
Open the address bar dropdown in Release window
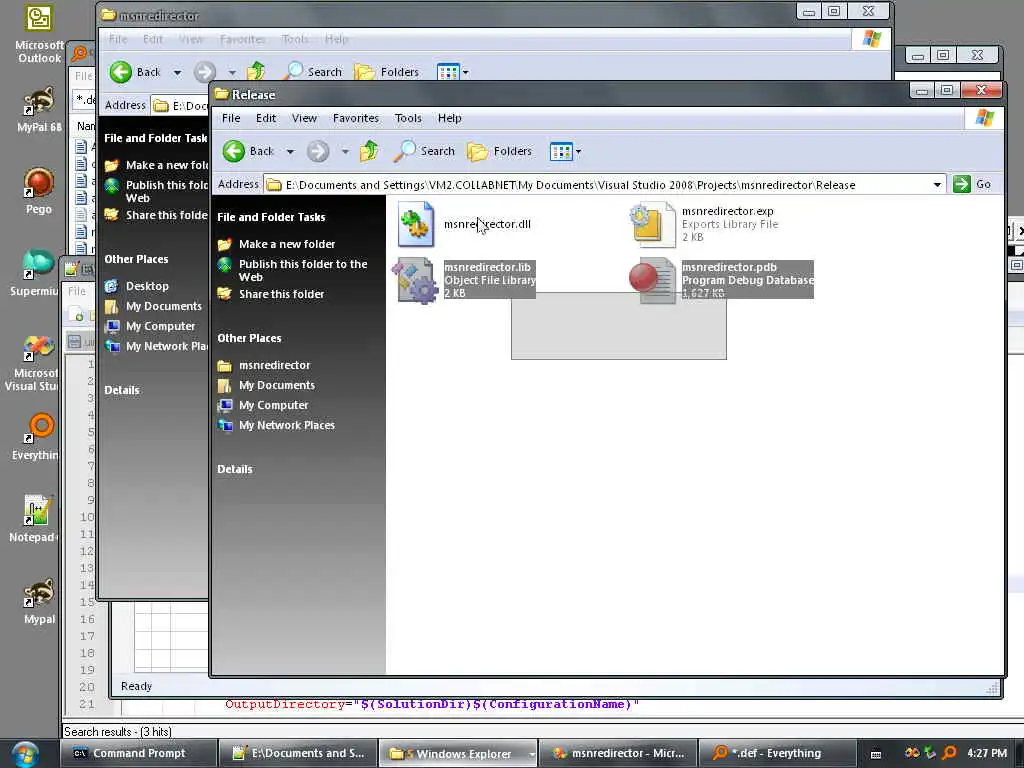(x=937, y=185)
